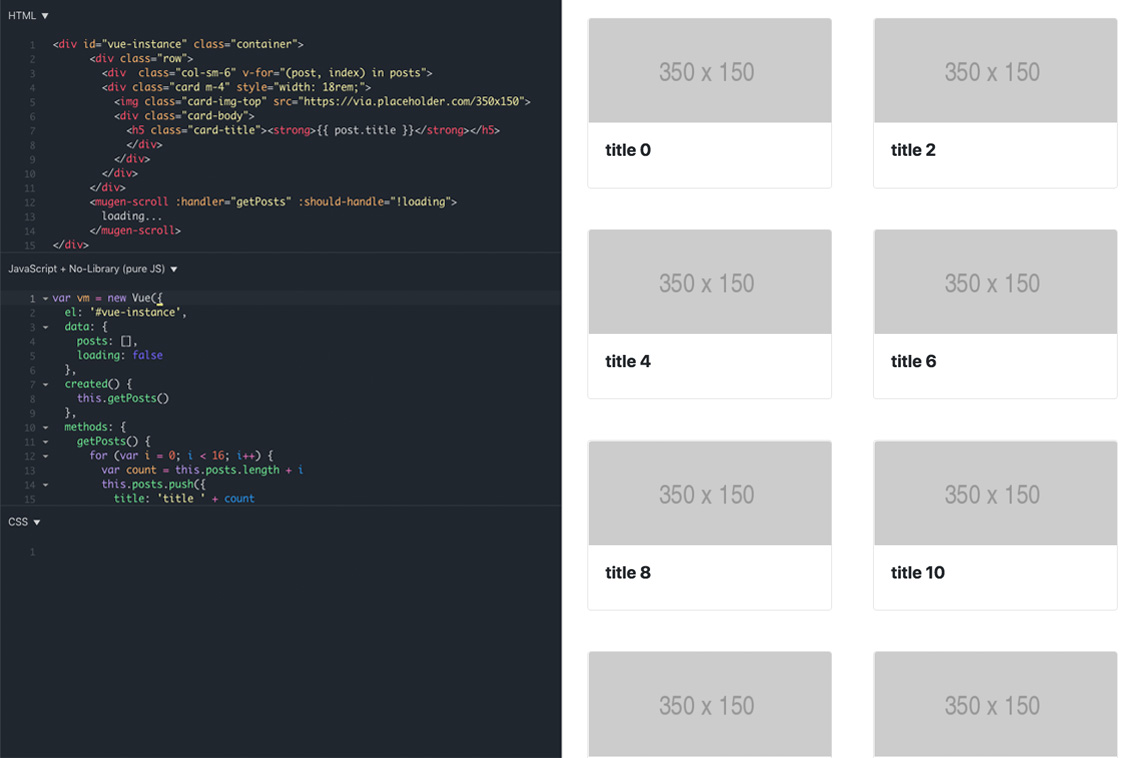
Task: Collapse the fold arrow on JS line 1
Action: click(x=45, y=298)
